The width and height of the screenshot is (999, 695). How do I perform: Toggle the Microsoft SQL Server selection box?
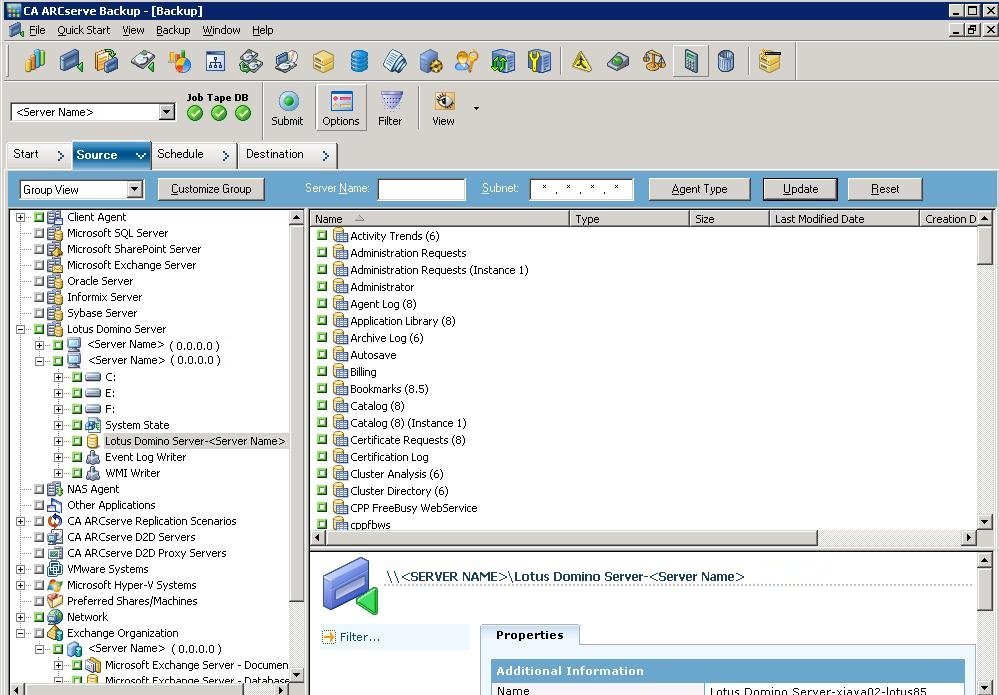tap(39, 233)
